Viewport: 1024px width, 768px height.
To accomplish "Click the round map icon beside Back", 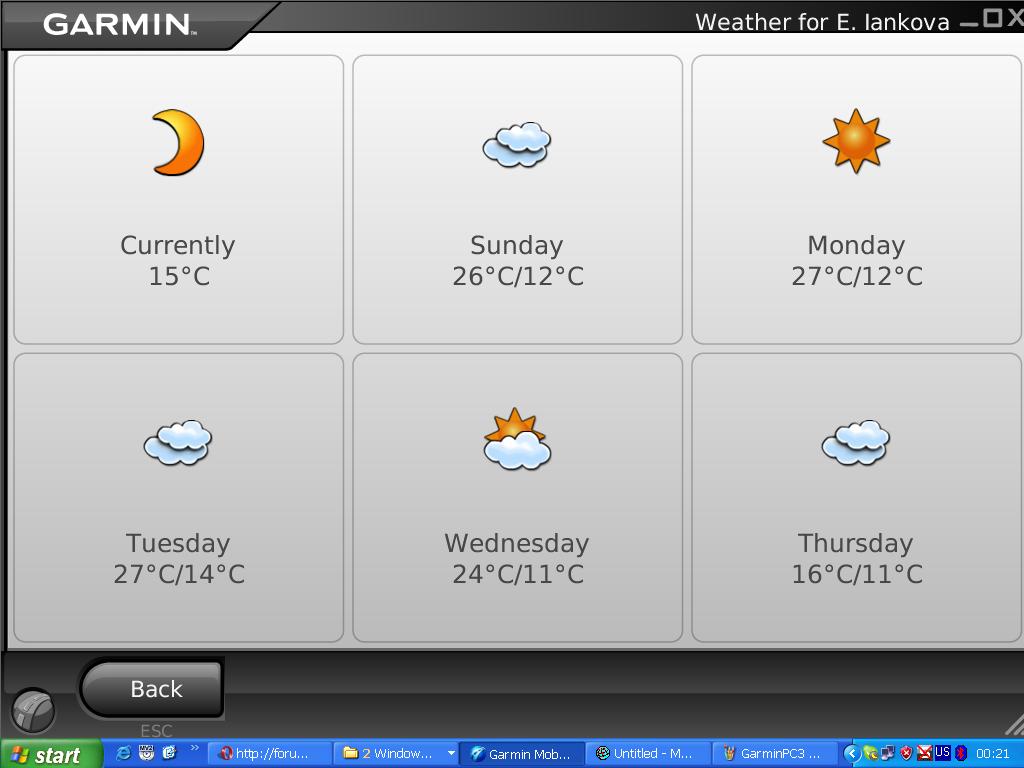I will [33, 711].
